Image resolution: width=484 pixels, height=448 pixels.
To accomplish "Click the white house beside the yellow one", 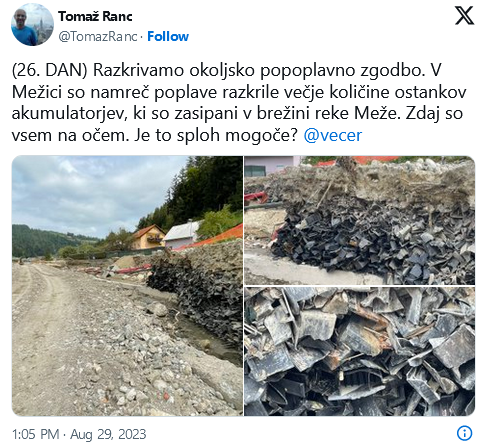I will click(x=182, y=235).
